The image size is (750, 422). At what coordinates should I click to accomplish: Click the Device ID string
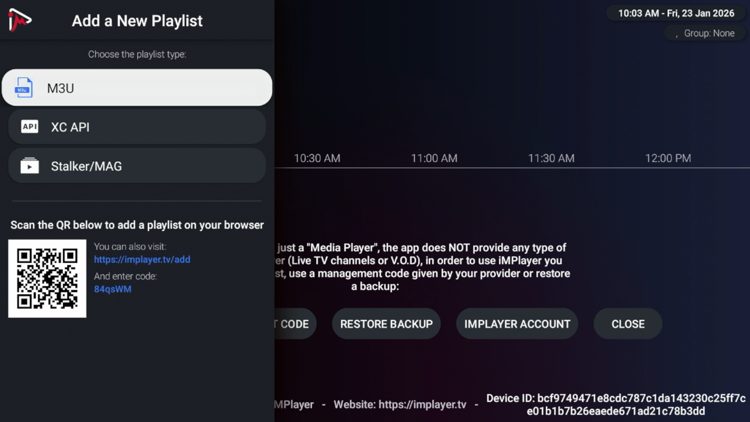(x=616, y=404)
